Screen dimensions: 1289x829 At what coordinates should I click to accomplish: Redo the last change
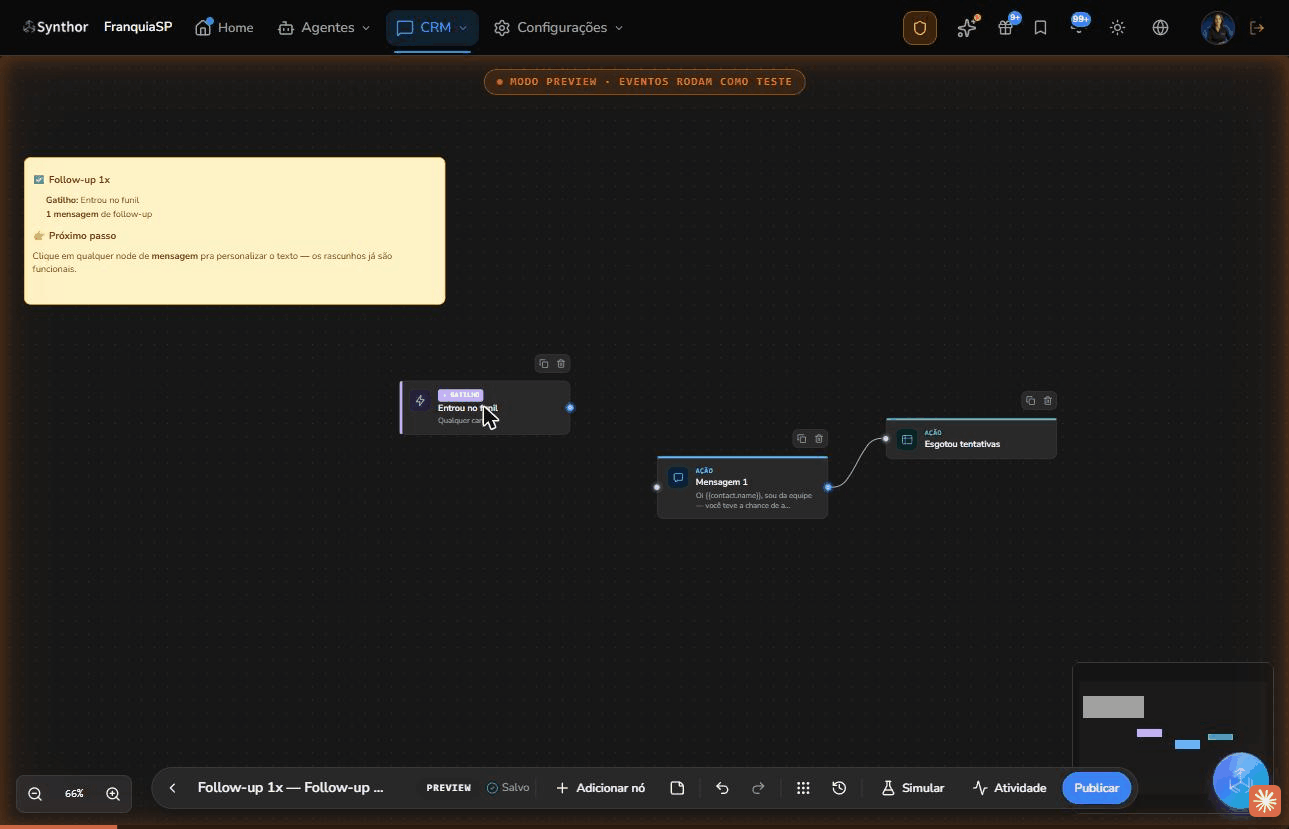coord(758,788)
